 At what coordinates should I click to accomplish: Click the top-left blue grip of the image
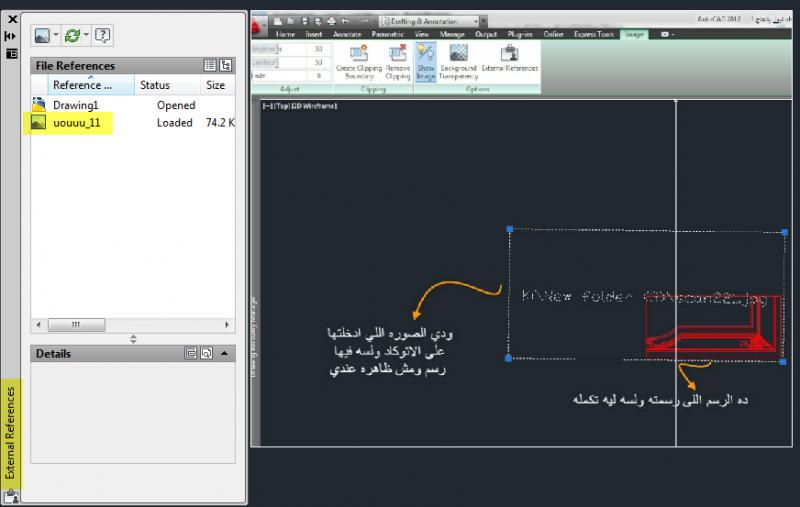[x=509, y=229]
